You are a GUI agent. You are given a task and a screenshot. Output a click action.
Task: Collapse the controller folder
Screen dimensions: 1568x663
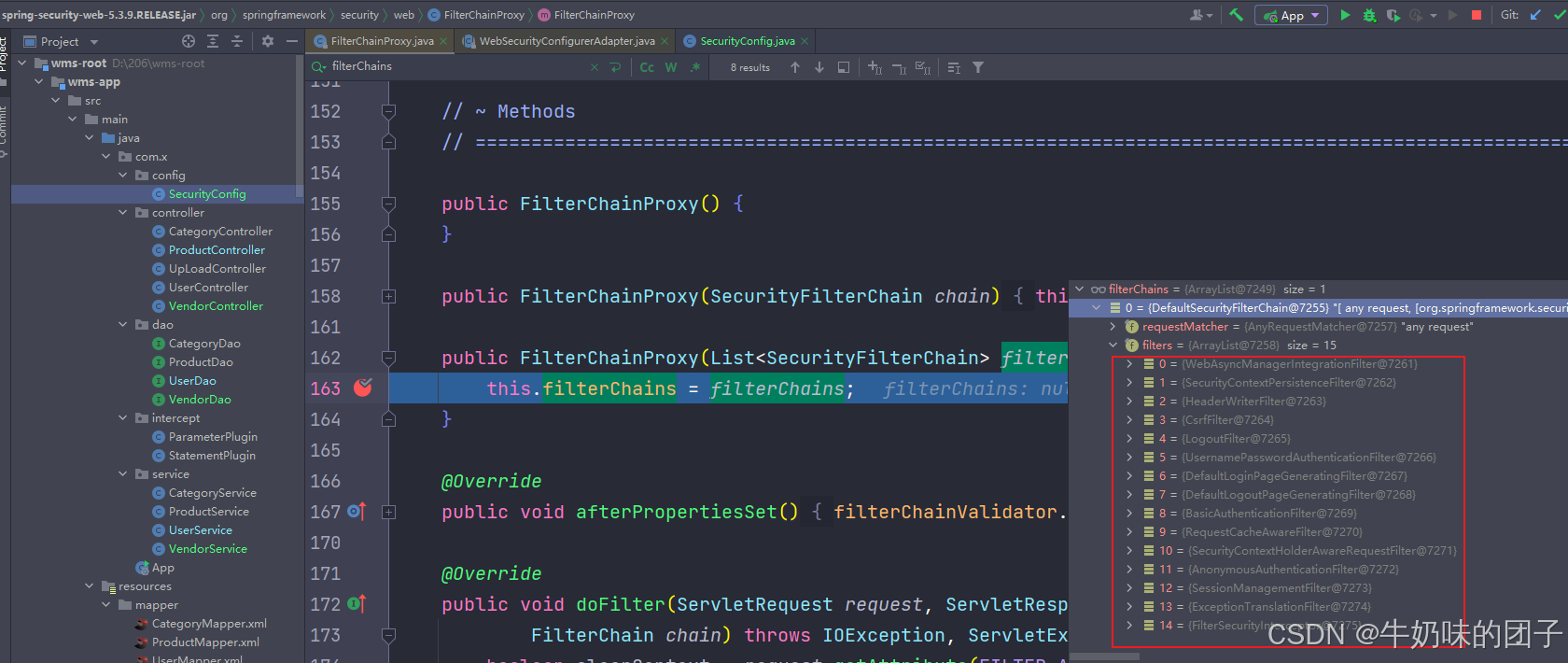123,213
